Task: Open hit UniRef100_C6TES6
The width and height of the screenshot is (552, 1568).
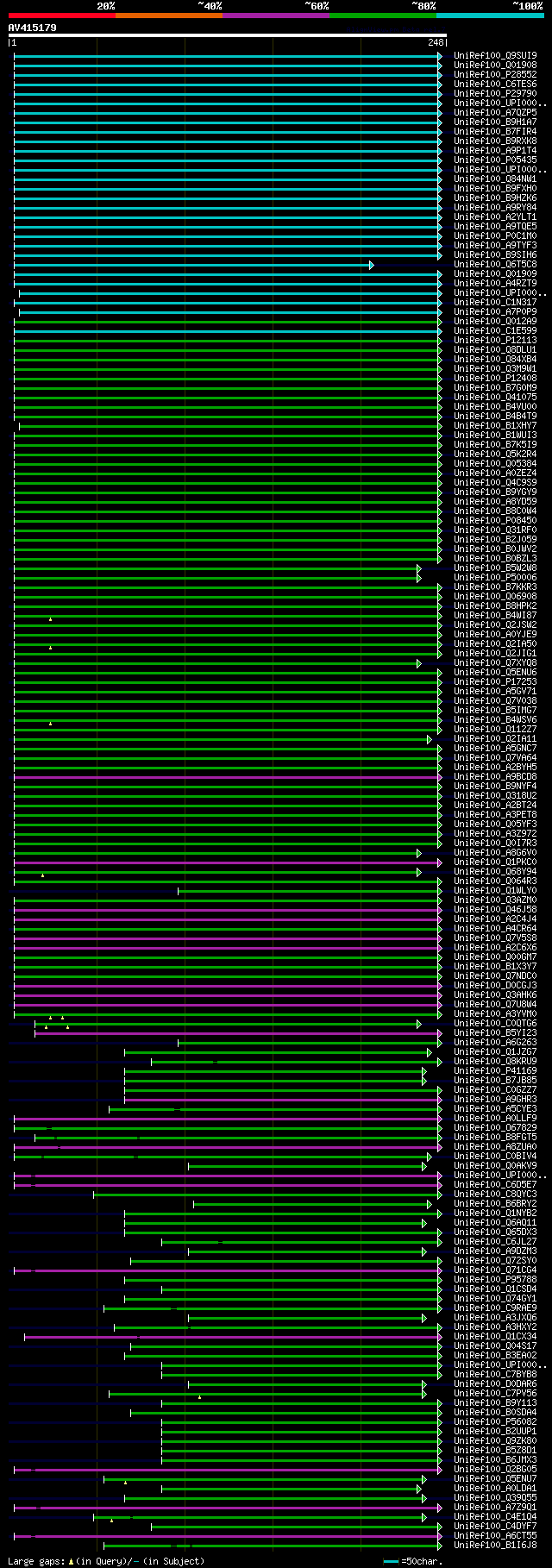Action: click(x=495, y=85)
